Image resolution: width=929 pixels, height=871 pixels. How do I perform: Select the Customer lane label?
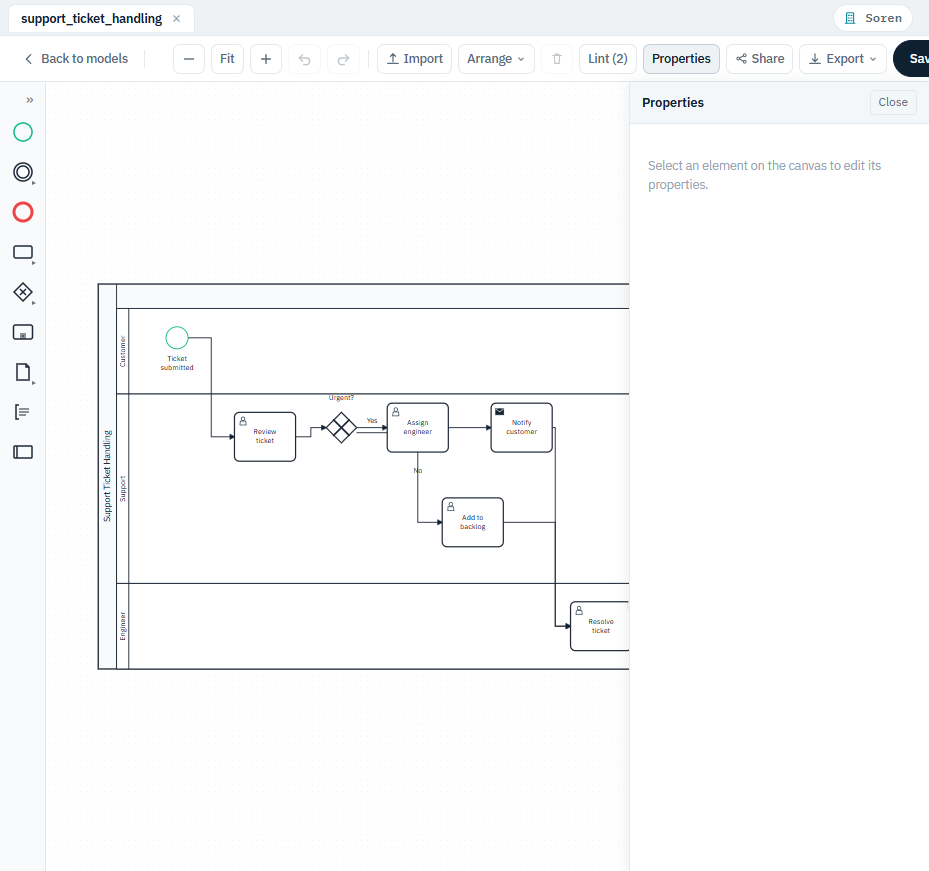click(x=123, y=351)
